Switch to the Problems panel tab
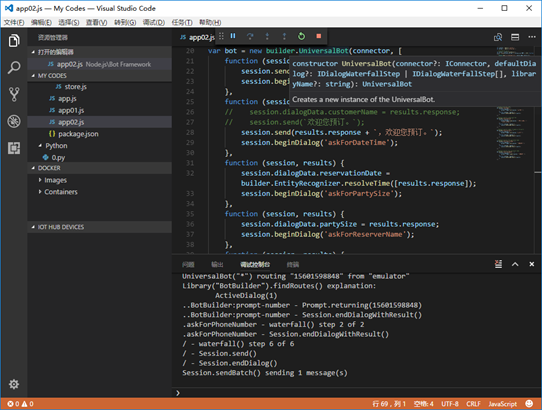 188,264
